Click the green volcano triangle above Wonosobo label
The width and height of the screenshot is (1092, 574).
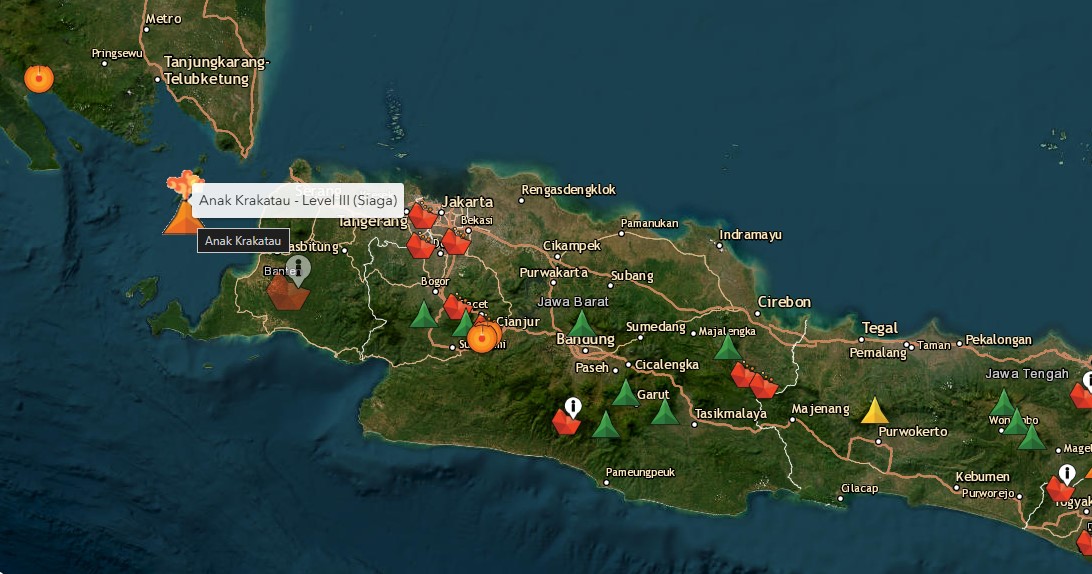coord(1004,403)
